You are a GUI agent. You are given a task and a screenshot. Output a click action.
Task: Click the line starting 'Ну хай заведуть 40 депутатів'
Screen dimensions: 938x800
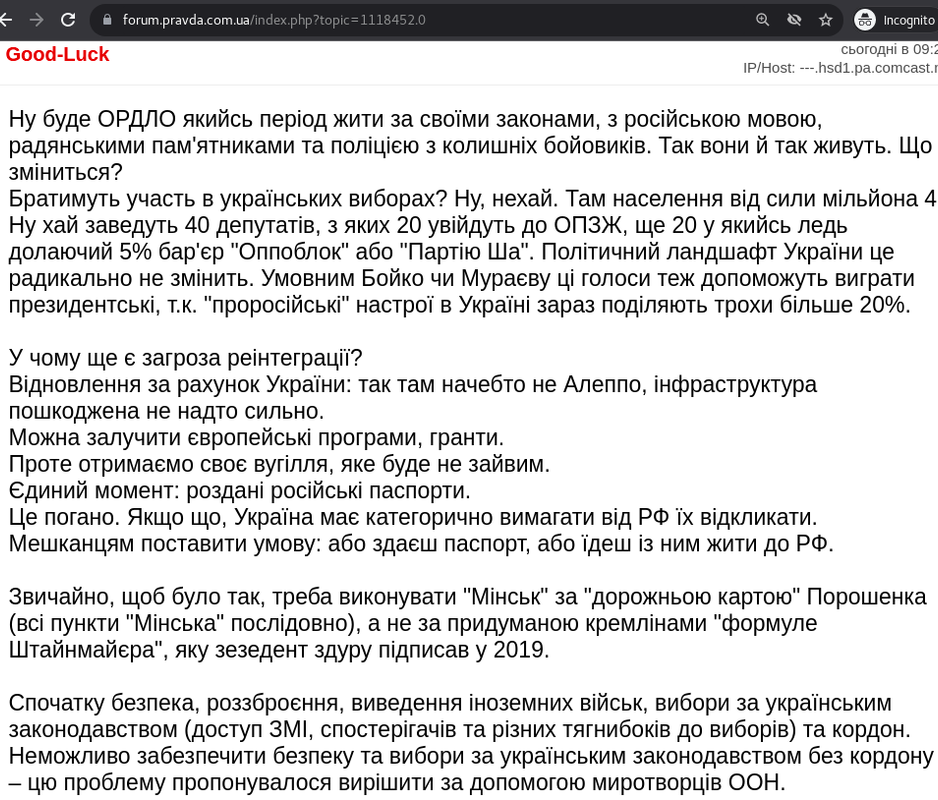pos(428,226)
